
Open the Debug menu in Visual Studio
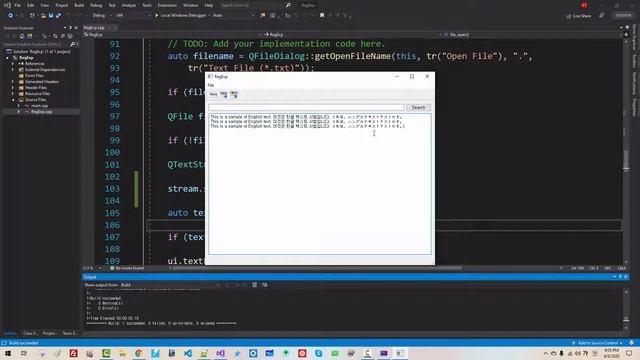pos(96,5)
